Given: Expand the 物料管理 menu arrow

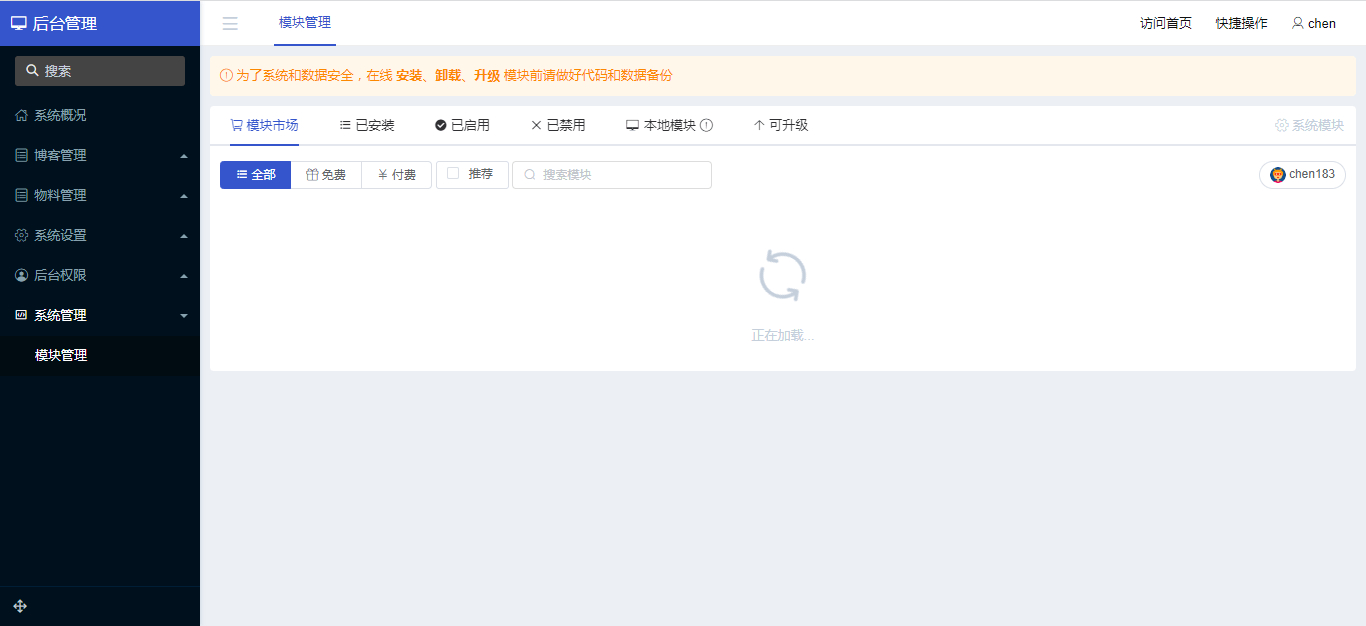Looking at the screenshot, I should click(x=183, y=196).
